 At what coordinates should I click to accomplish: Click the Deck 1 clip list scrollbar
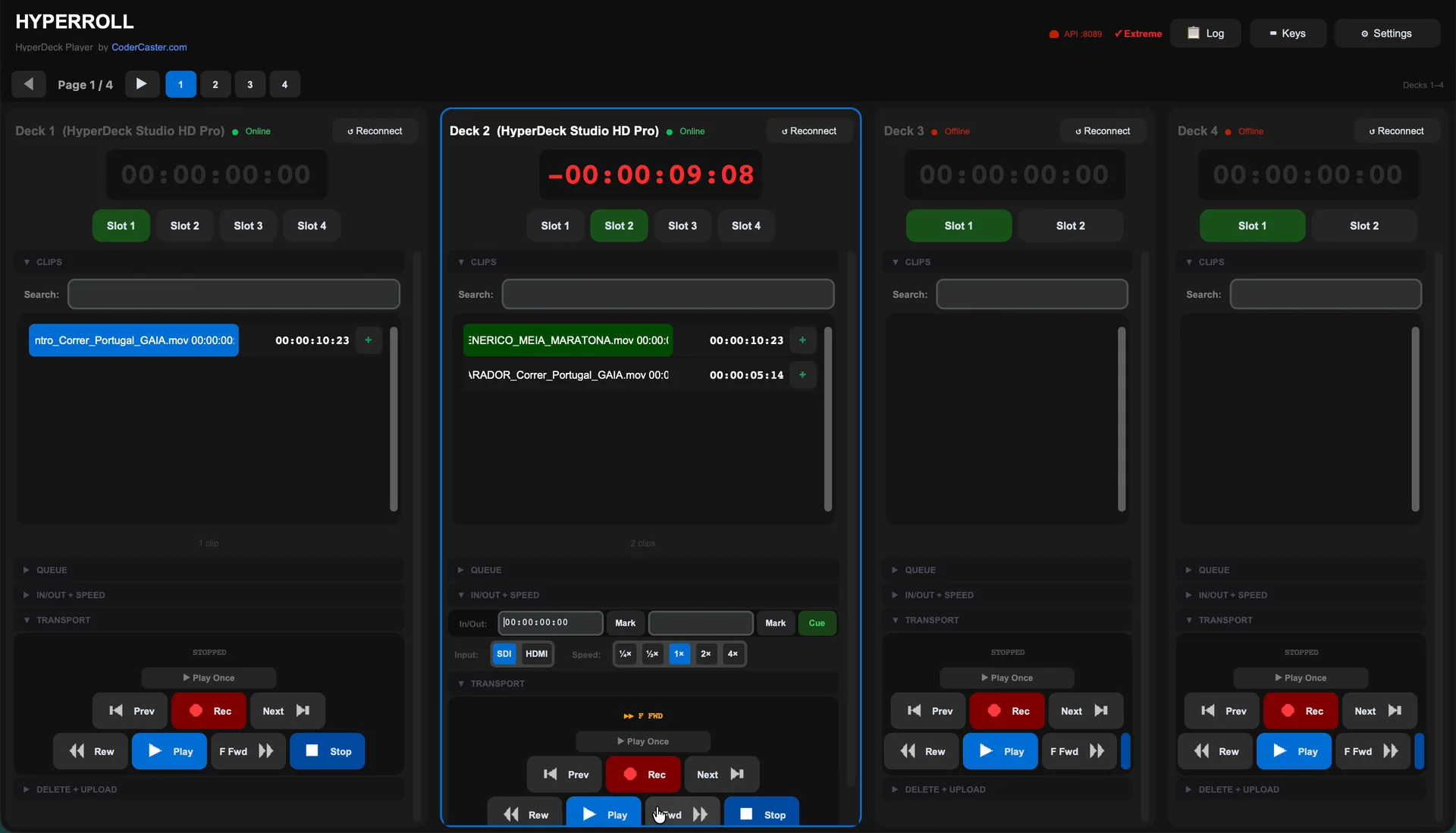tap(394, 419)
